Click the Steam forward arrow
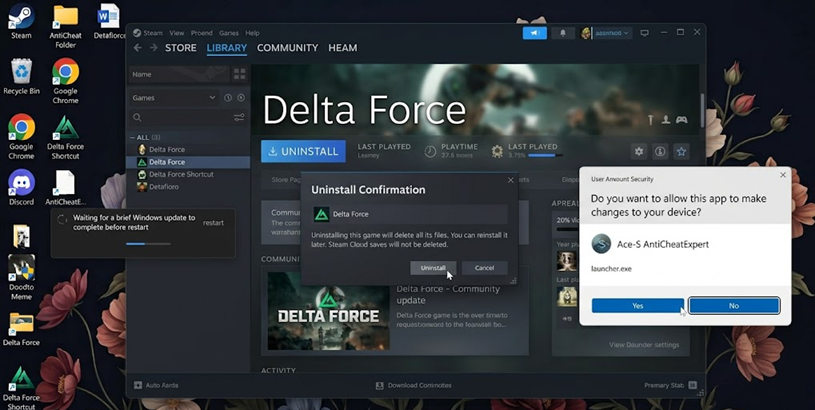 [x=153, y=48]
